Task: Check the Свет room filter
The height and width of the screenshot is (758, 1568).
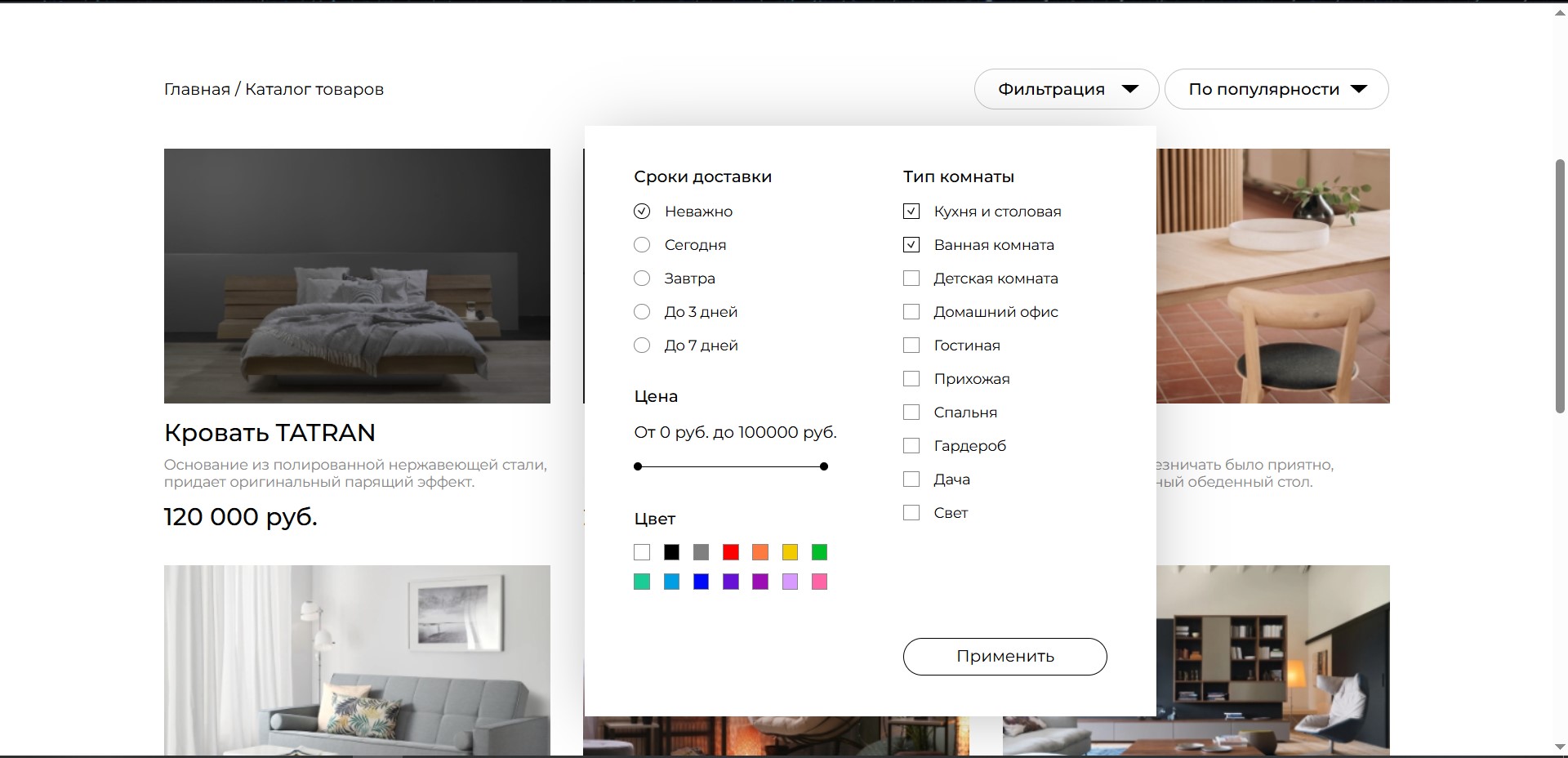Action: tap(911, 513)
